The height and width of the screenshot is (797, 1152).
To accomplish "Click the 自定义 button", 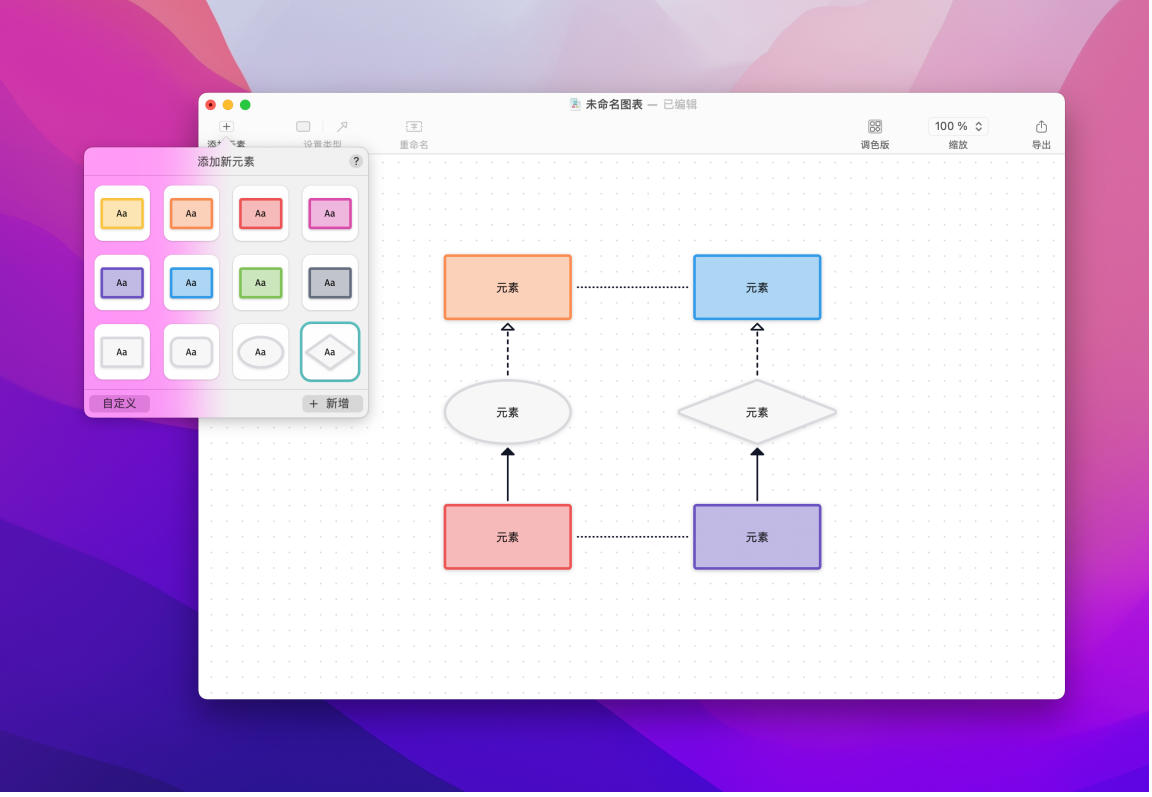I will coord(119,403).
